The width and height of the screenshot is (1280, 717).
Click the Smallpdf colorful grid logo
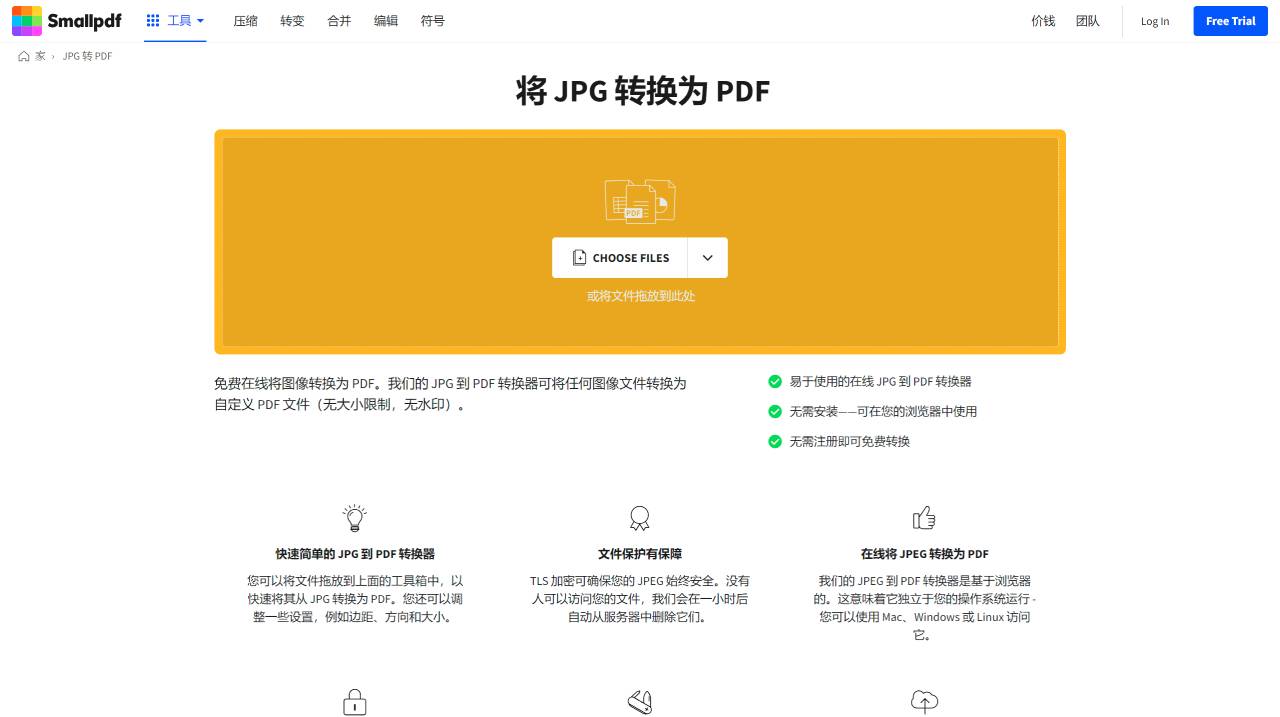[26, 20]
